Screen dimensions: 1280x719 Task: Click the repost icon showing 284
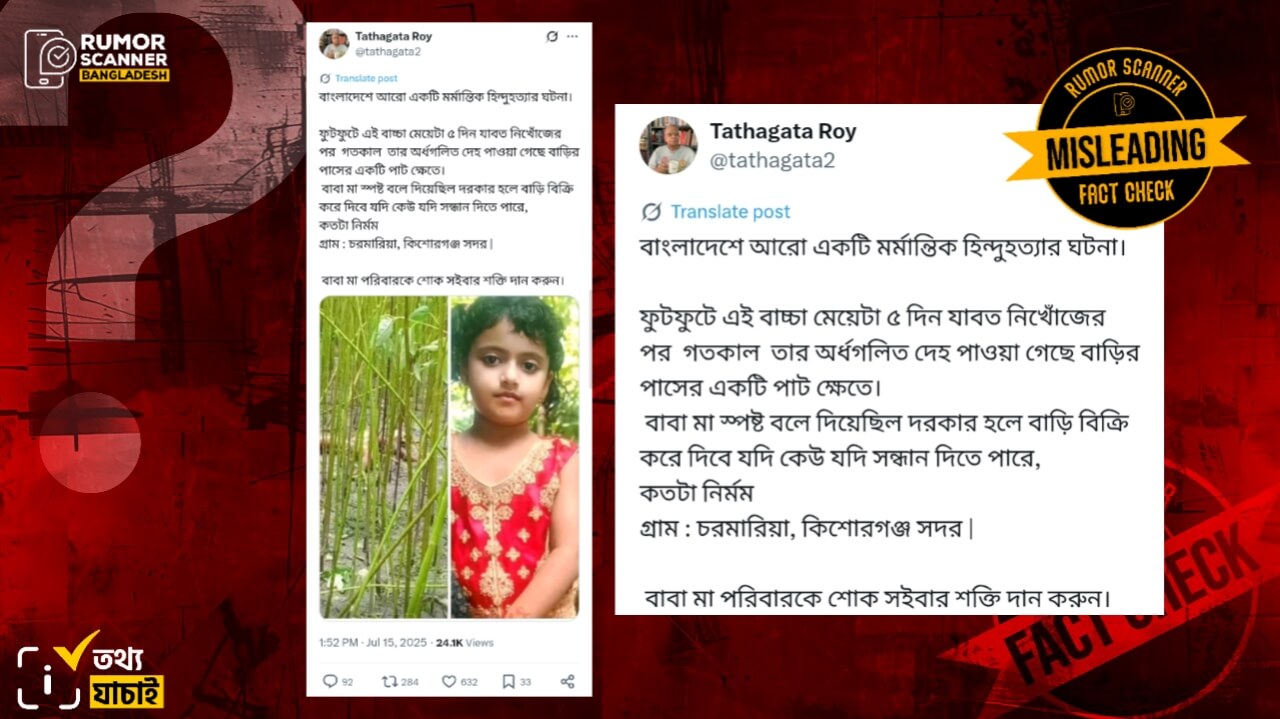pos(389,682)
